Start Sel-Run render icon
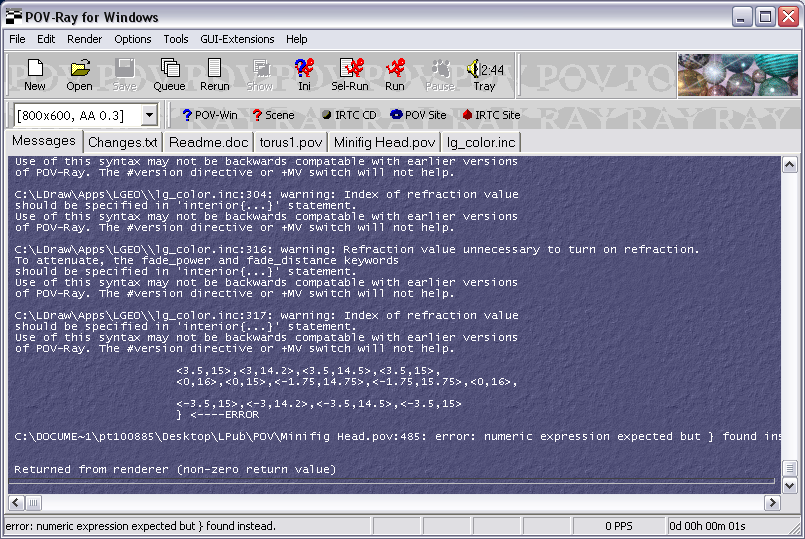 pyautogui.click(x=350, y=75)
